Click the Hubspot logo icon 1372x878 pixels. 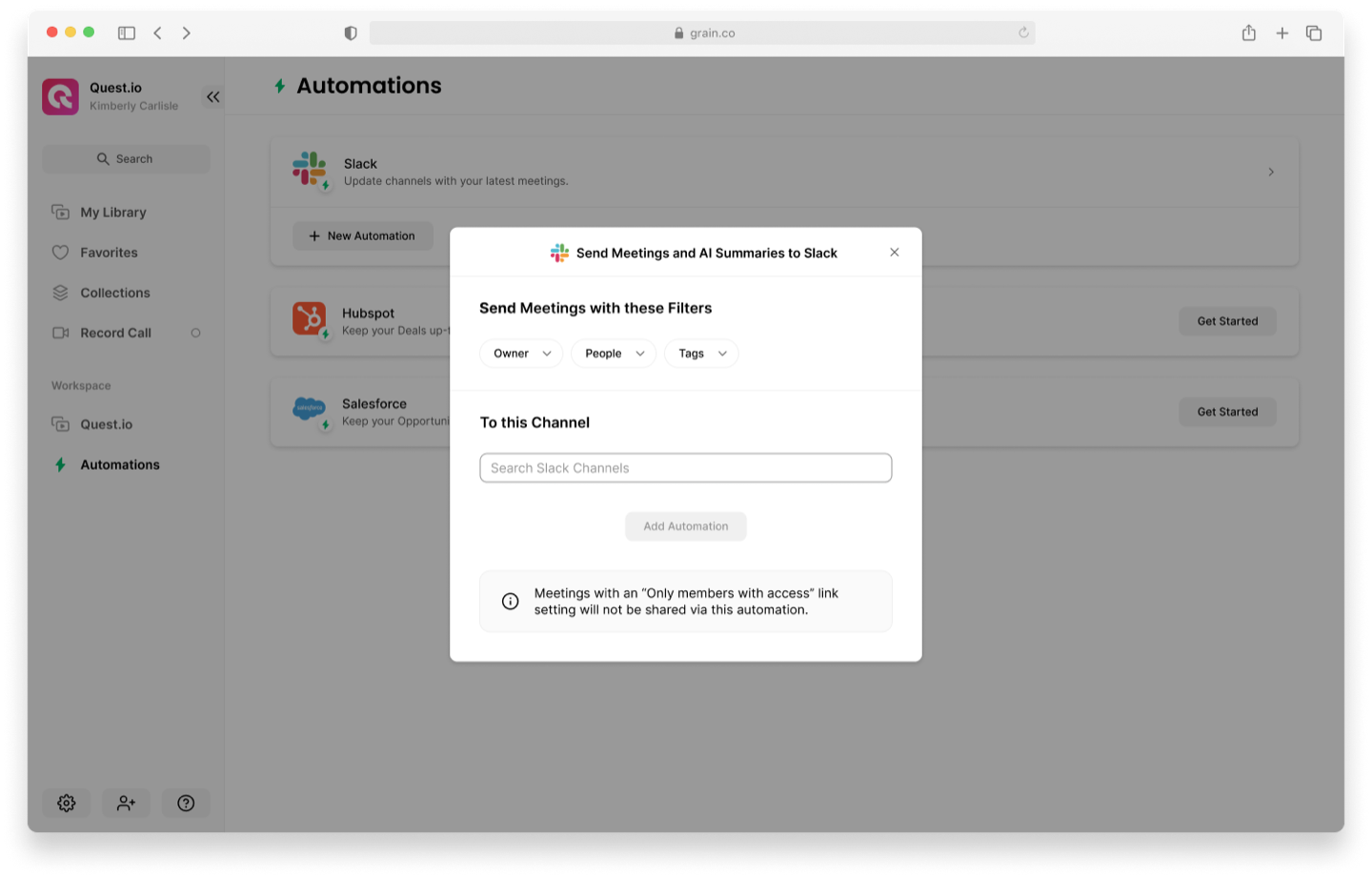click(x=310, y=318)
